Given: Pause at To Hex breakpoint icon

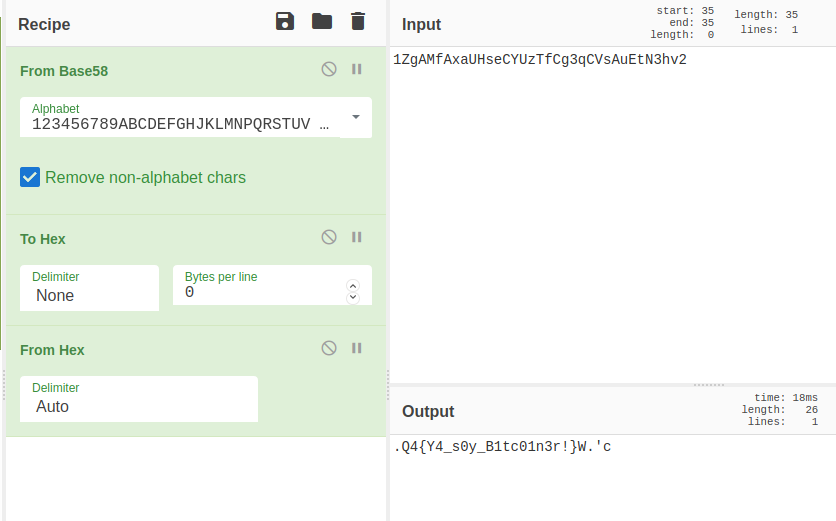Looking at the screenshot, I should tap(356, 237).
